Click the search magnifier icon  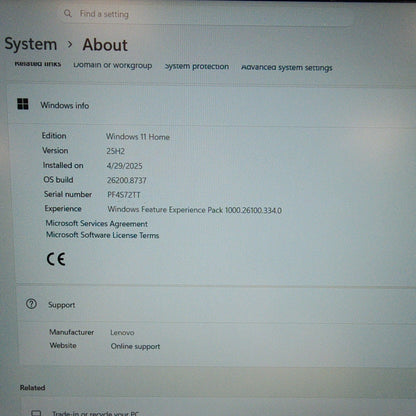pos(68,13)
